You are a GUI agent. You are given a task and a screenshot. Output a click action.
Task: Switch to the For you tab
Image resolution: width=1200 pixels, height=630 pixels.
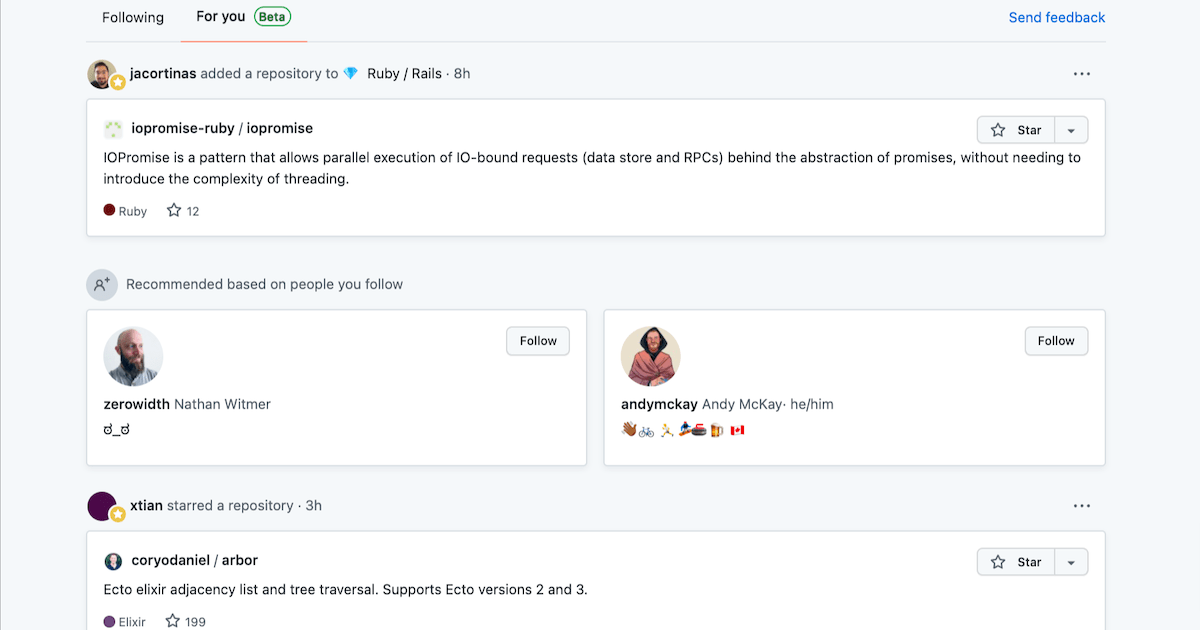coord(220,17)
